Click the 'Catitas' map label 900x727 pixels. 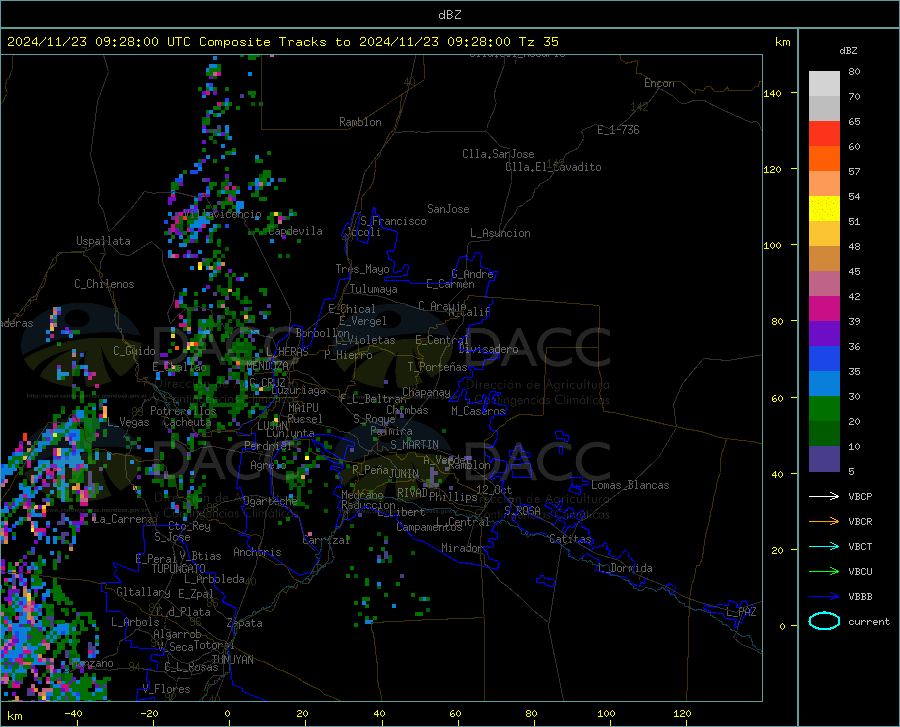coord(570,539)
